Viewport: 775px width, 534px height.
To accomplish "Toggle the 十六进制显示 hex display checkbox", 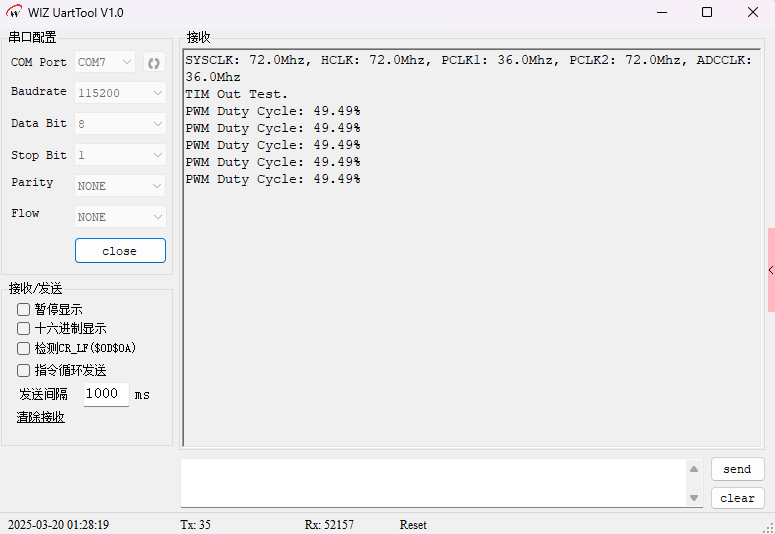I will click(x=24, y=328).
